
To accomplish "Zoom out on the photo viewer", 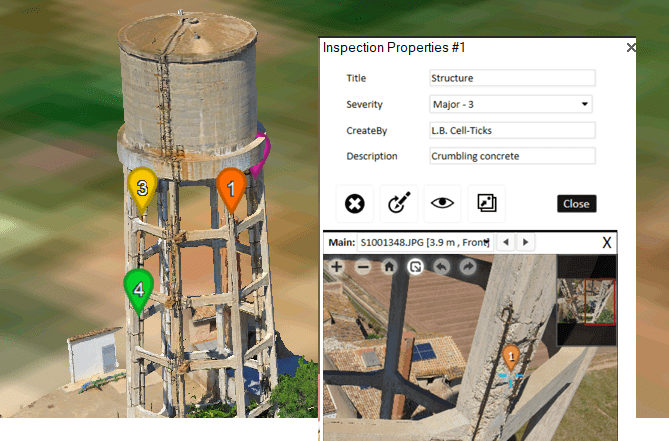I will pos(363,267).
